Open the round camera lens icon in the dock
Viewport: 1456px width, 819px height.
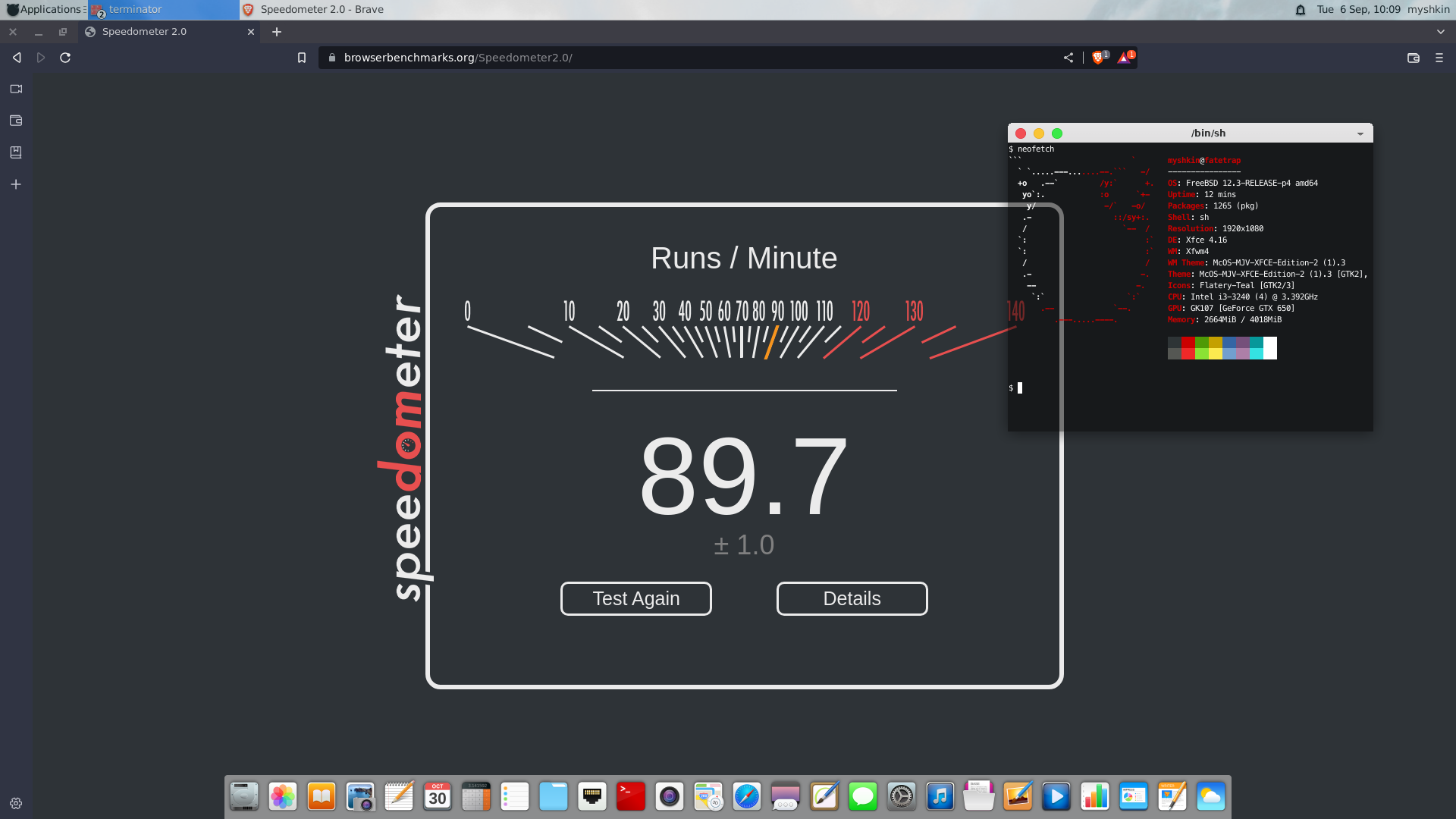click(670, 796)
